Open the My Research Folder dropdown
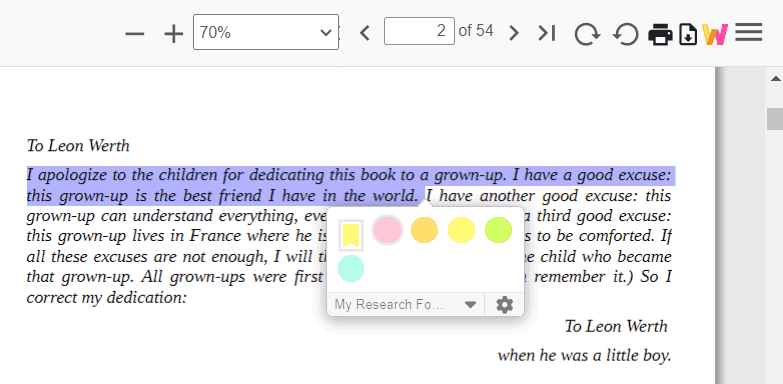The width and height of the screenshot is (783, 384). click(405, 305)
